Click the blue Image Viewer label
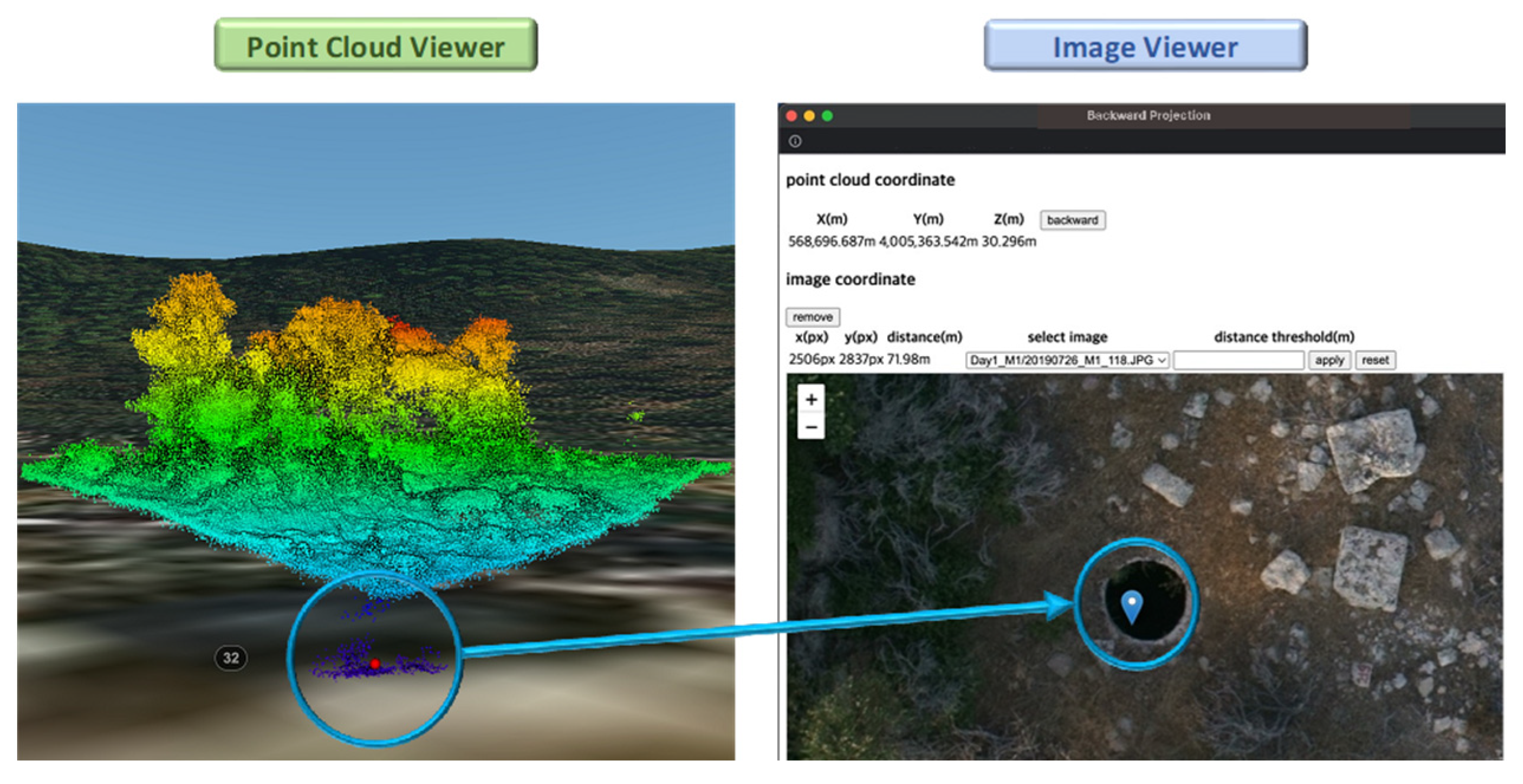1523x784 pixels. click(x=1145, y=45)
